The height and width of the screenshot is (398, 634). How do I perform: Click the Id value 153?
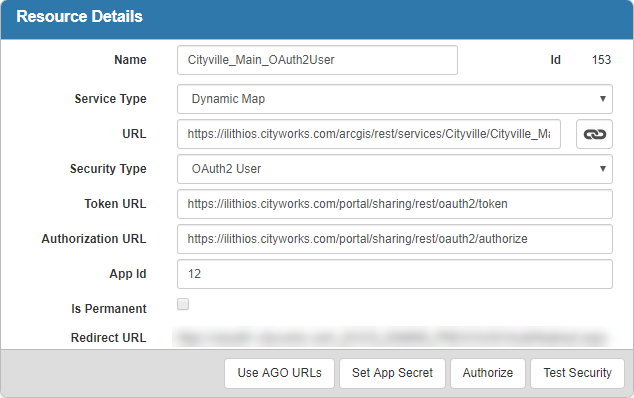[x=601, y=60]
